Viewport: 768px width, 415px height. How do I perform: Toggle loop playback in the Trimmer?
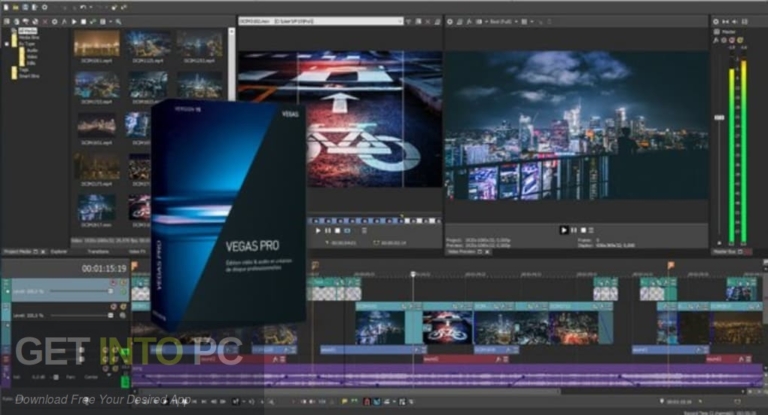pyautogui.click(x=347, y=230)
